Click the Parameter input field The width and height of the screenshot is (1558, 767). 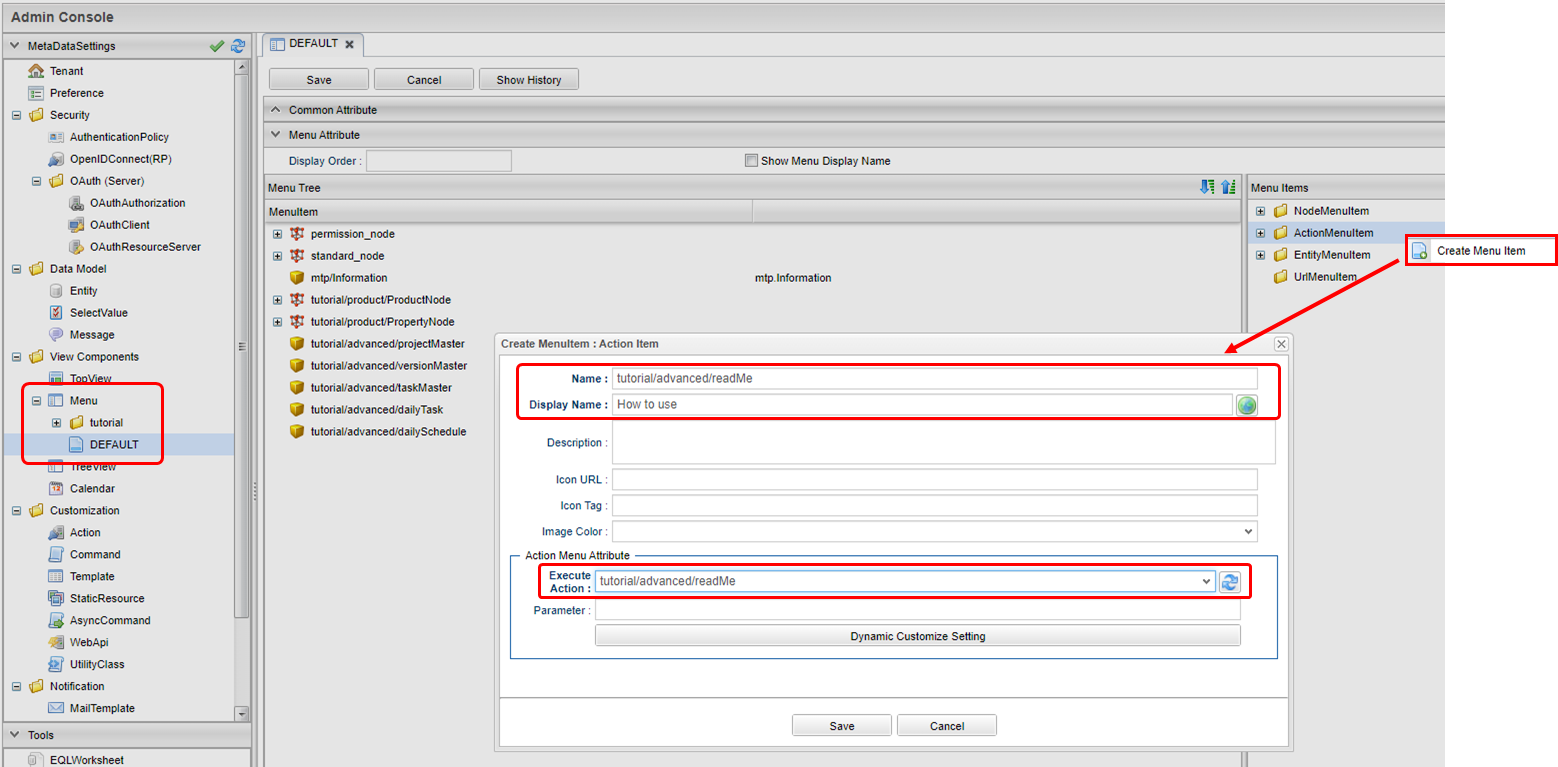(917, 610)
